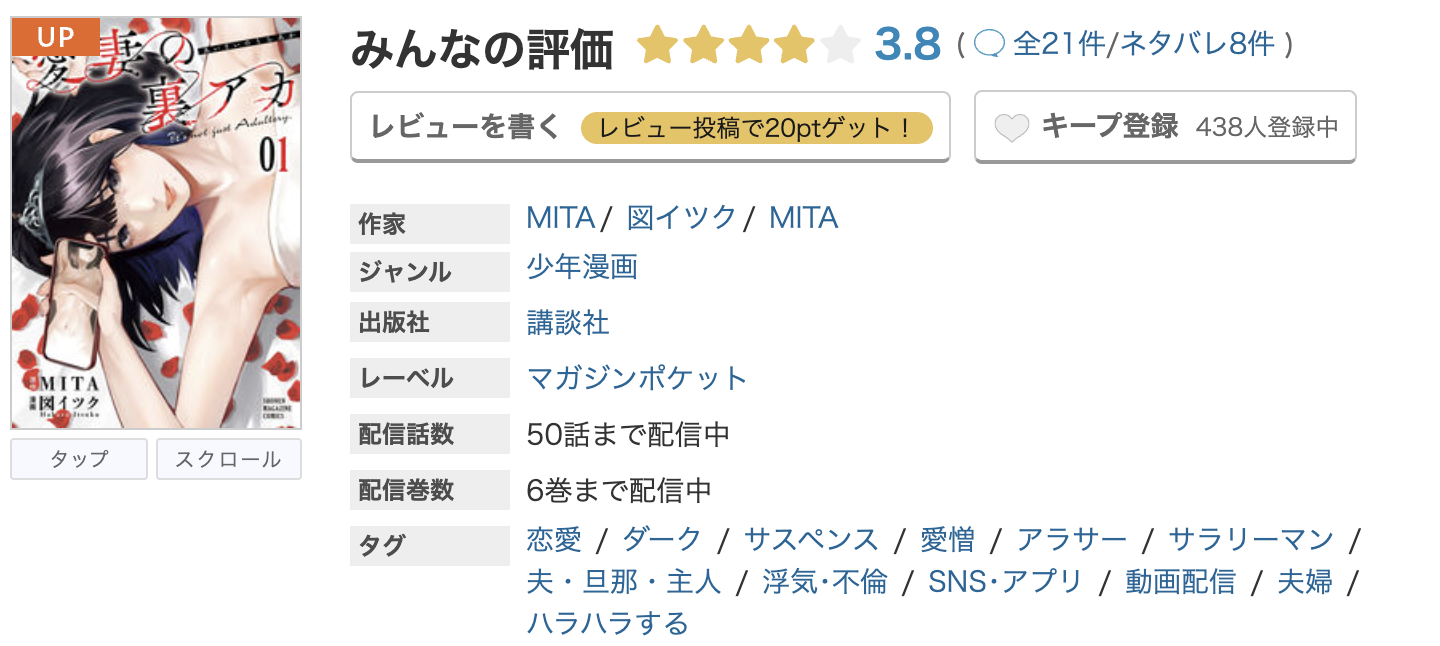Click the SNS･アプリ tag

1005,582
